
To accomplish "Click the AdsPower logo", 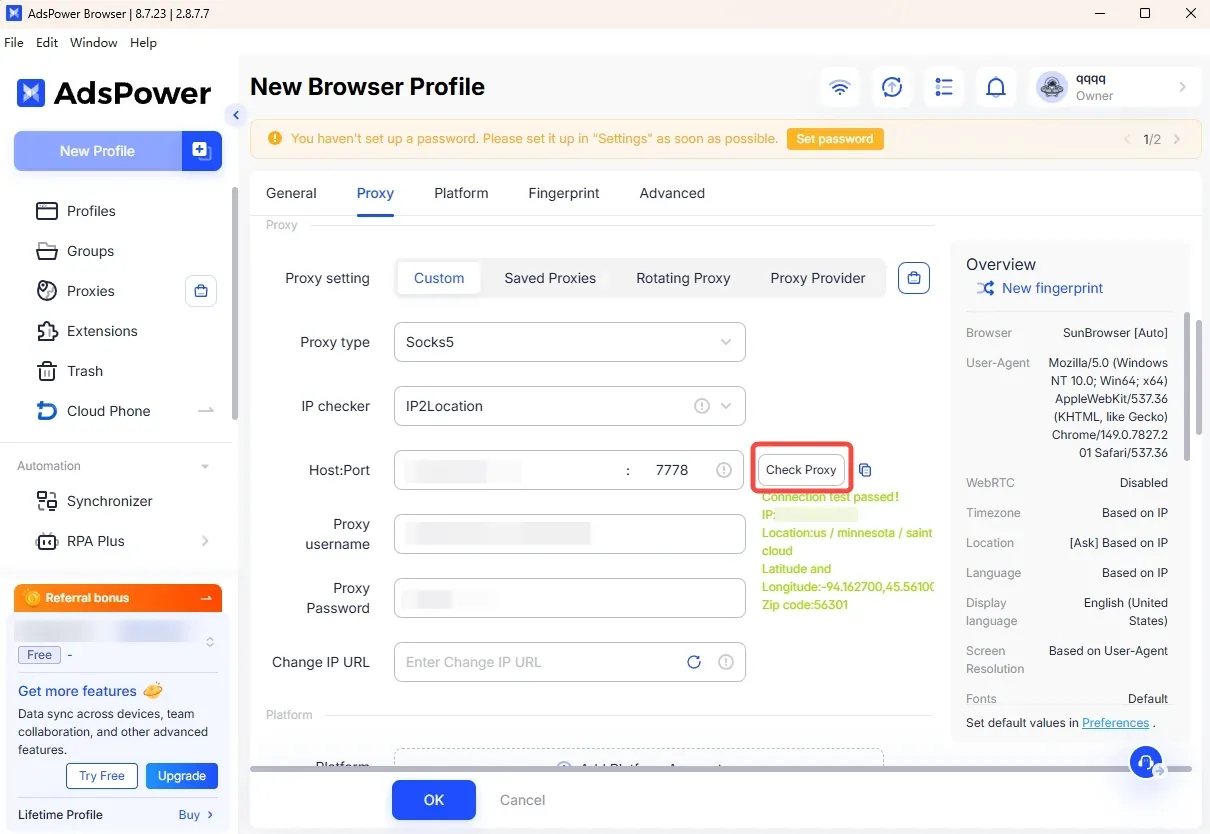I will click(x=114, y=93).
